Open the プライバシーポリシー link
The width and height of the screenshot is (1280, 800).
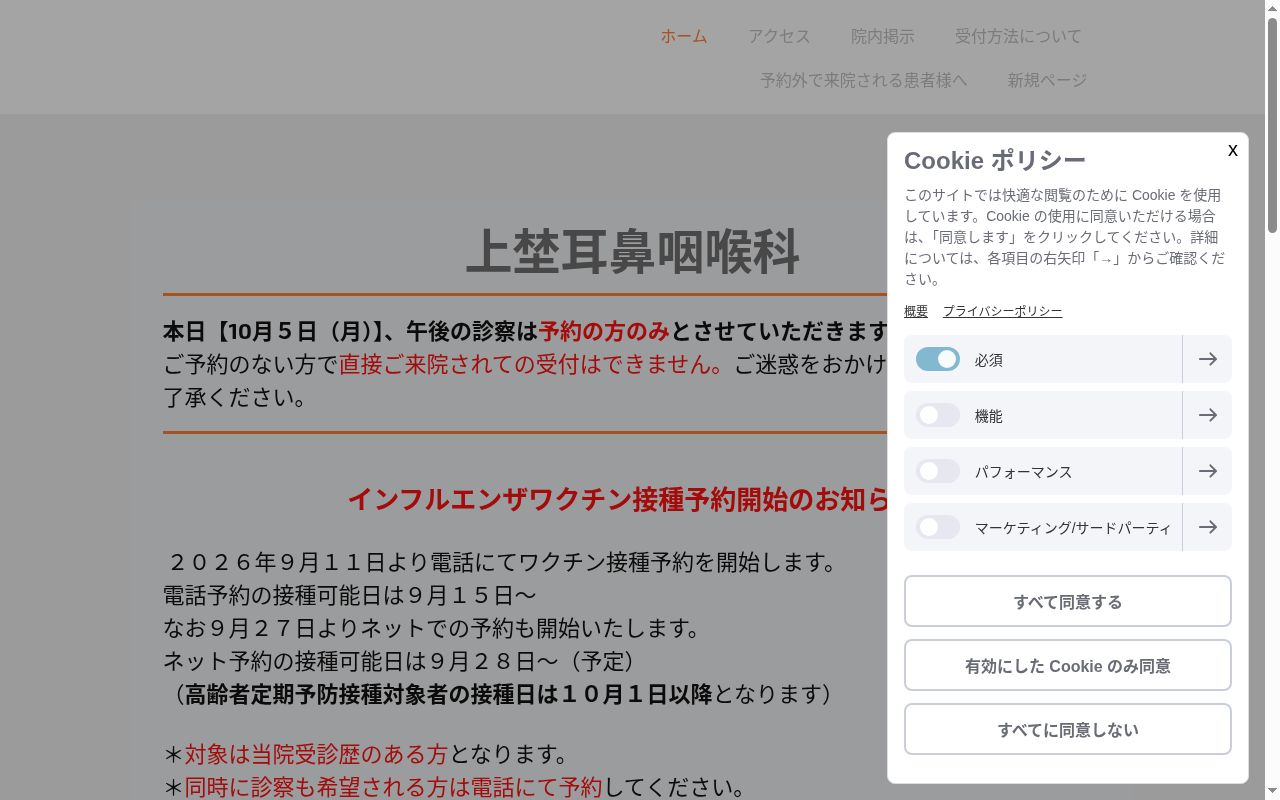1002,311
